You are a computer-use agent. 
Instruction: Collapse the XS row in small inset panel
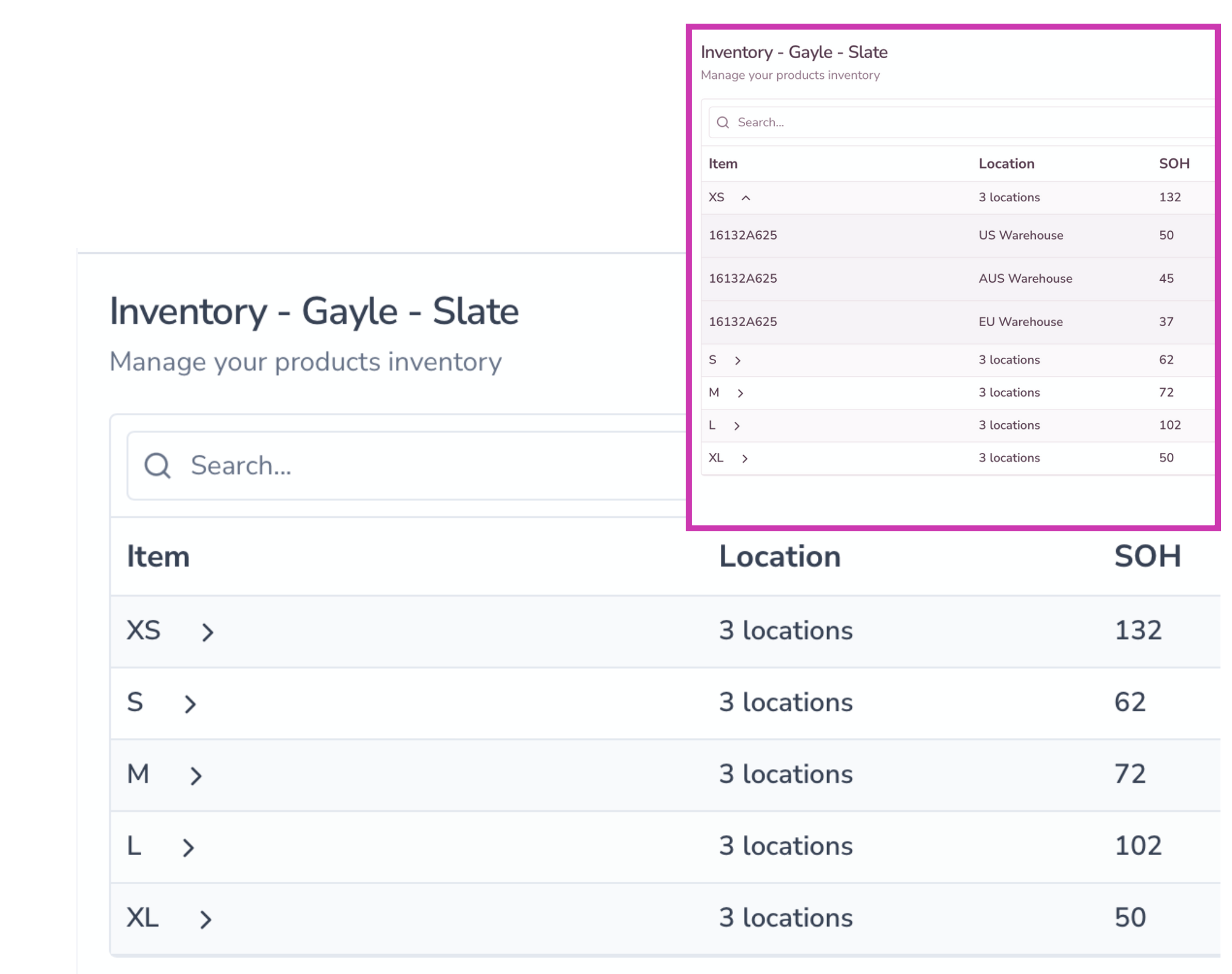(x=746, y=198)
